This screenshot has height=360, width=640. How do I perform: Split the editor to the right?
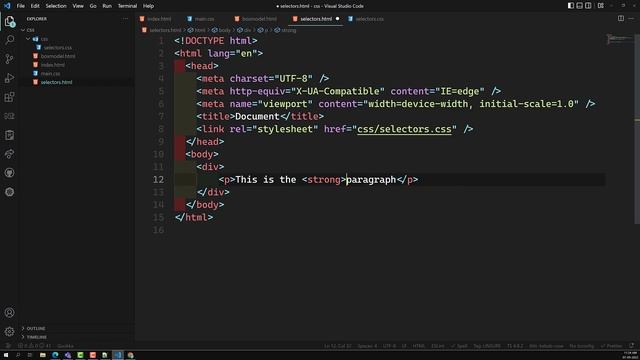pyautogui.click(x=621, y=18)
